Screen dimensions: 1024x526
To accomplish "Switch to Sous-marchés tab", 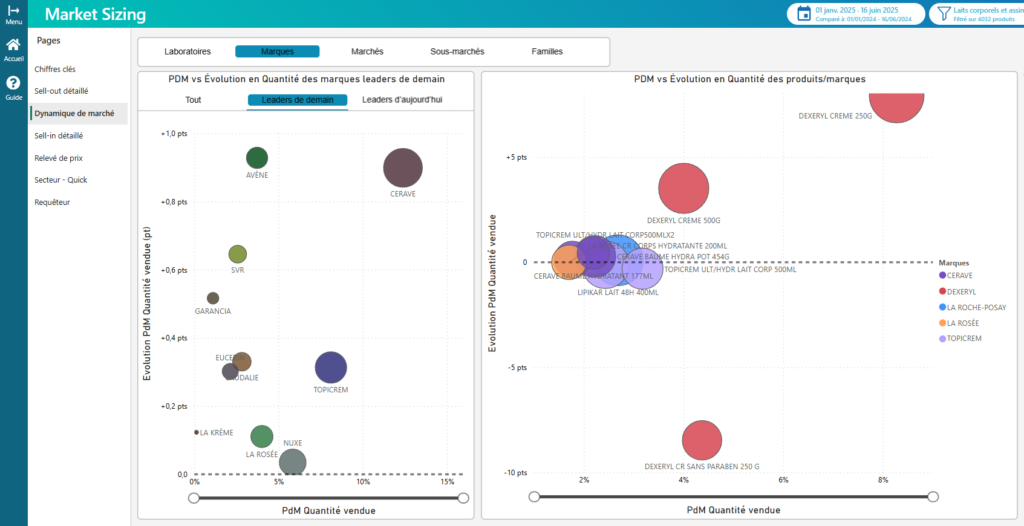I will 457,51.
